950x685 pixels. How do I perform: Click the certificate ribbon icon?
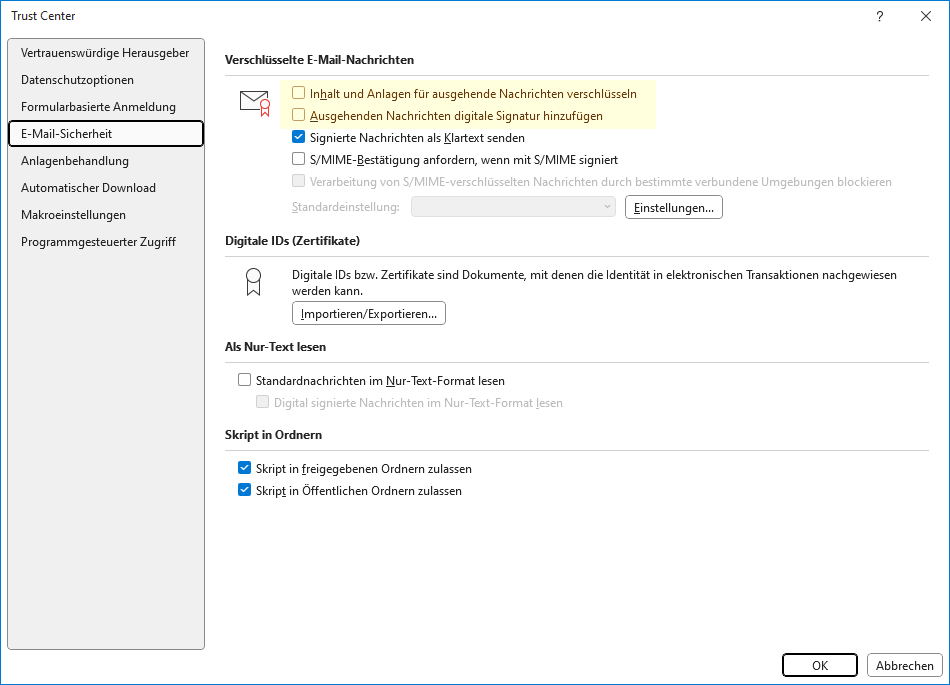253,282
